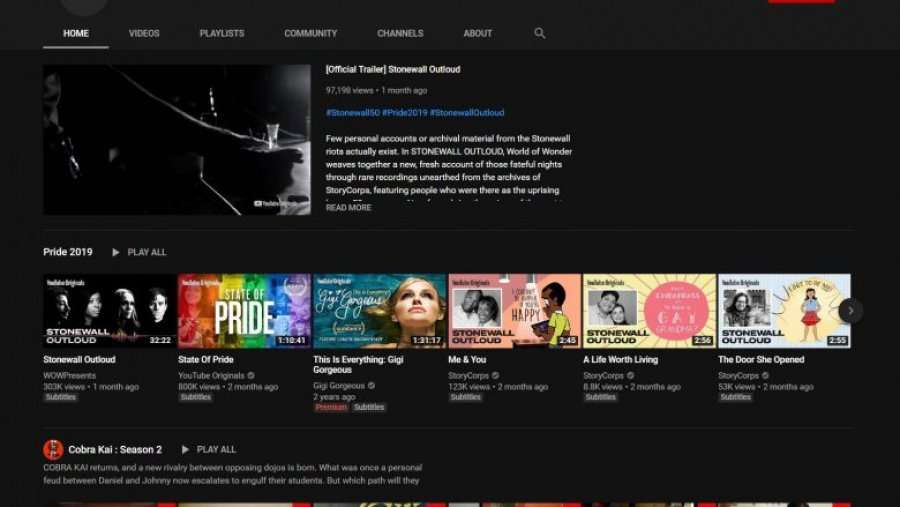This screenshot has width=900, height=507.
Task: Open the Gigi Gorgeous video thumbnail
Action: [379, 311]
